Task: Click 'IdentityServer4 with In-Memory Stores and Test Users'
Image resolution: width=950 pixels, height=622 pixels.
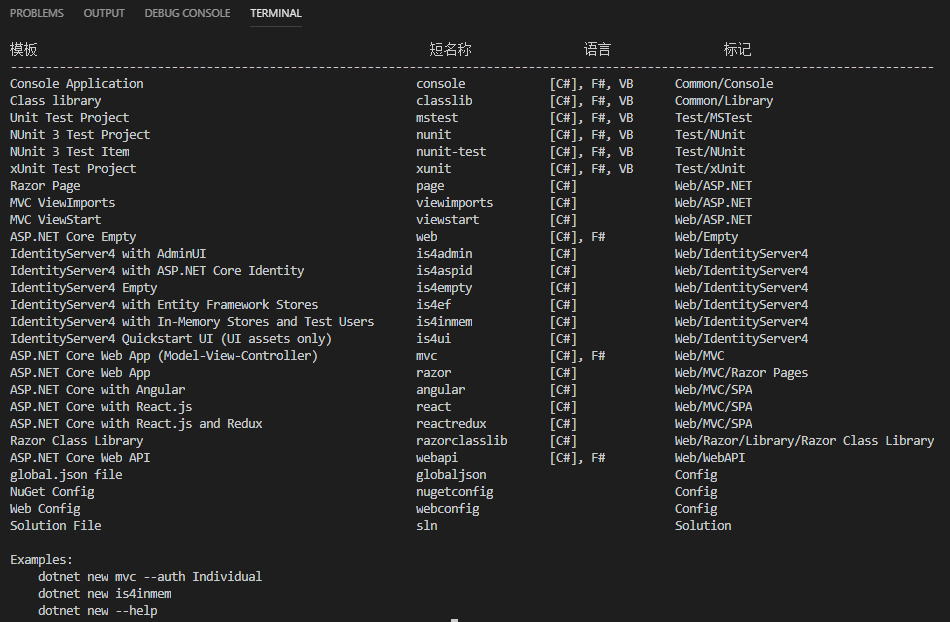Action: coord(192,321)
